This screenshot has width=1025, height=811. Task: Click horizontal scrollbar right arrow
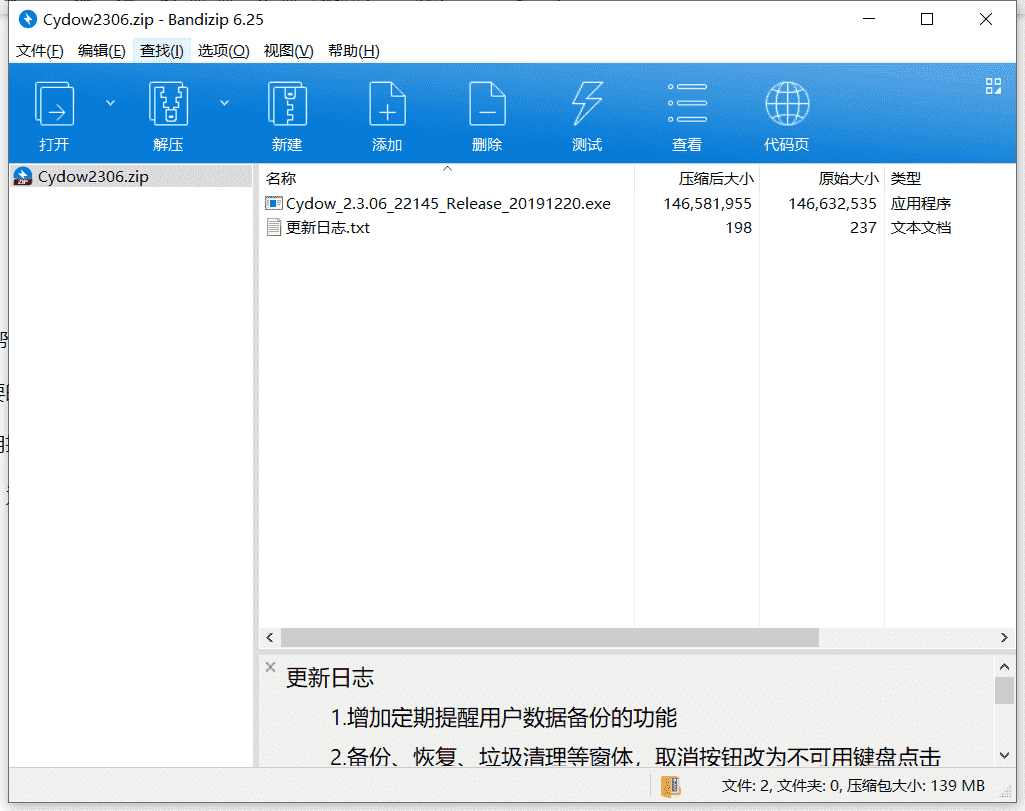click(1005, 637)
